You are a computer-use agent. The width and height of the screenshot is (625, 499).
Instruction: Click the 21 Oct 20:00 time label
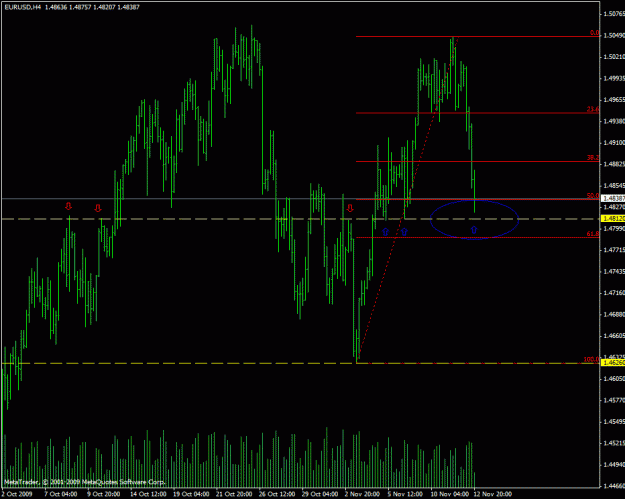pyautogui.click(x=234, y=494)
